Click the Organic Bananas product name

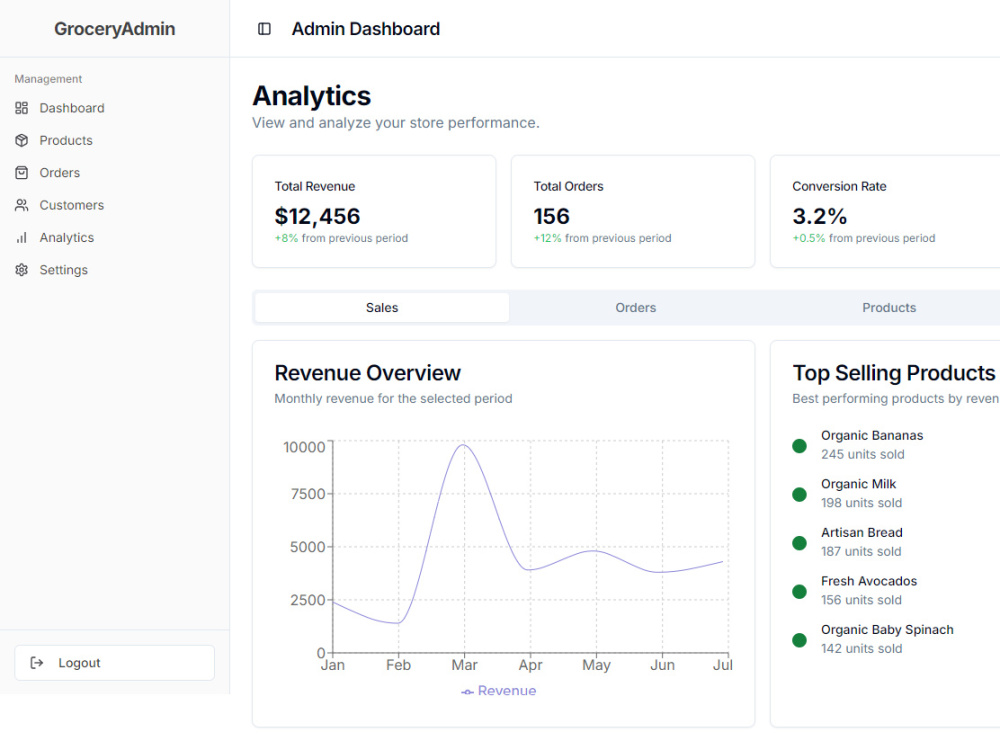(x=872, y=436)
